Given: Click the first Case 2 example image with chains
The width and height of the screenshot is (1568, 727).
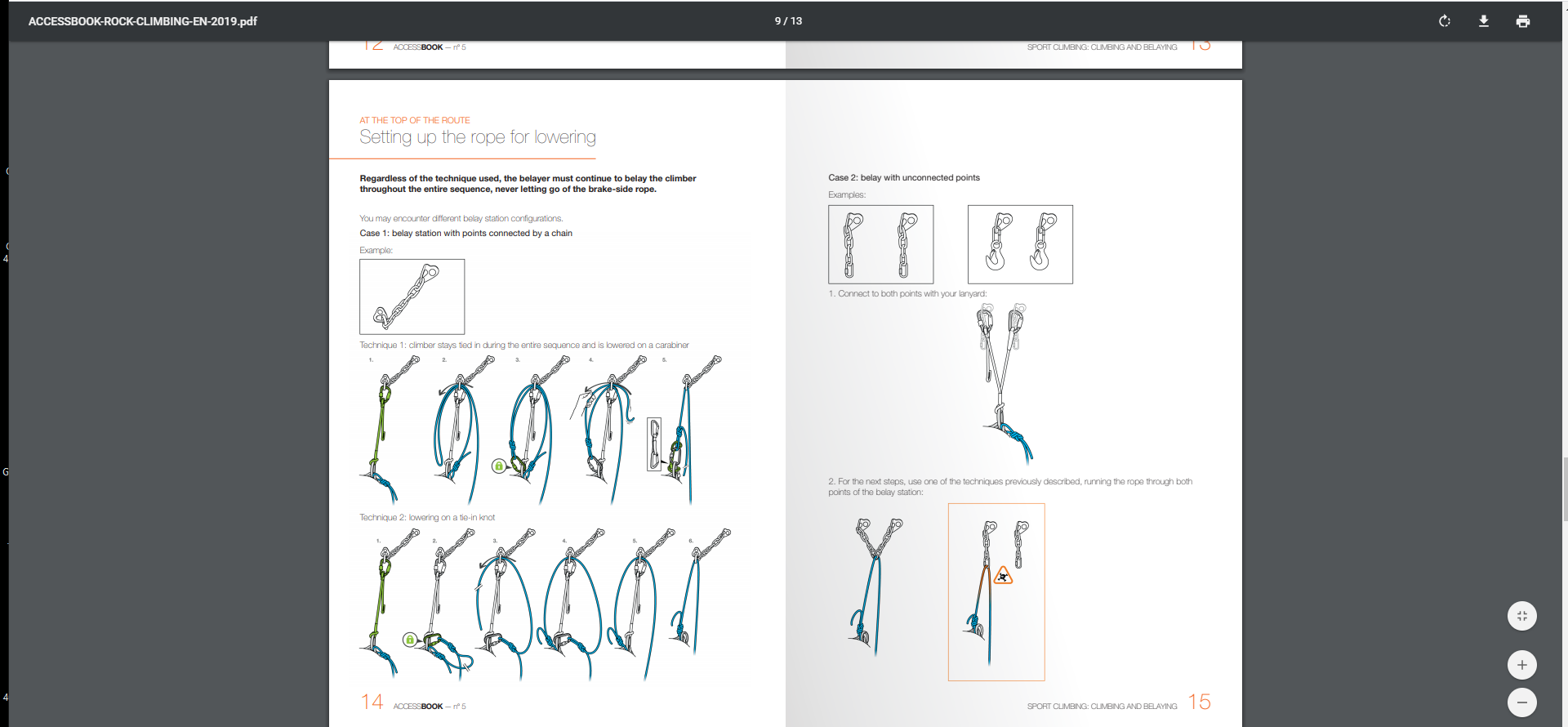Looking at the screenshot, I should pyautogui.click(x=880, y=244).
